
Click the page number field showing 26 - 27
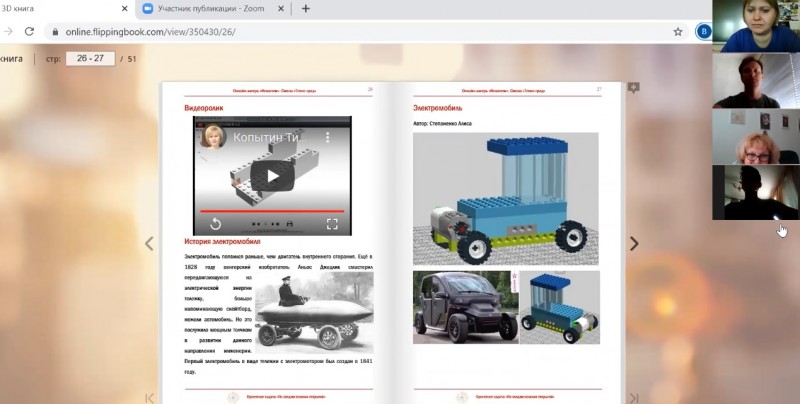point(90,58)
